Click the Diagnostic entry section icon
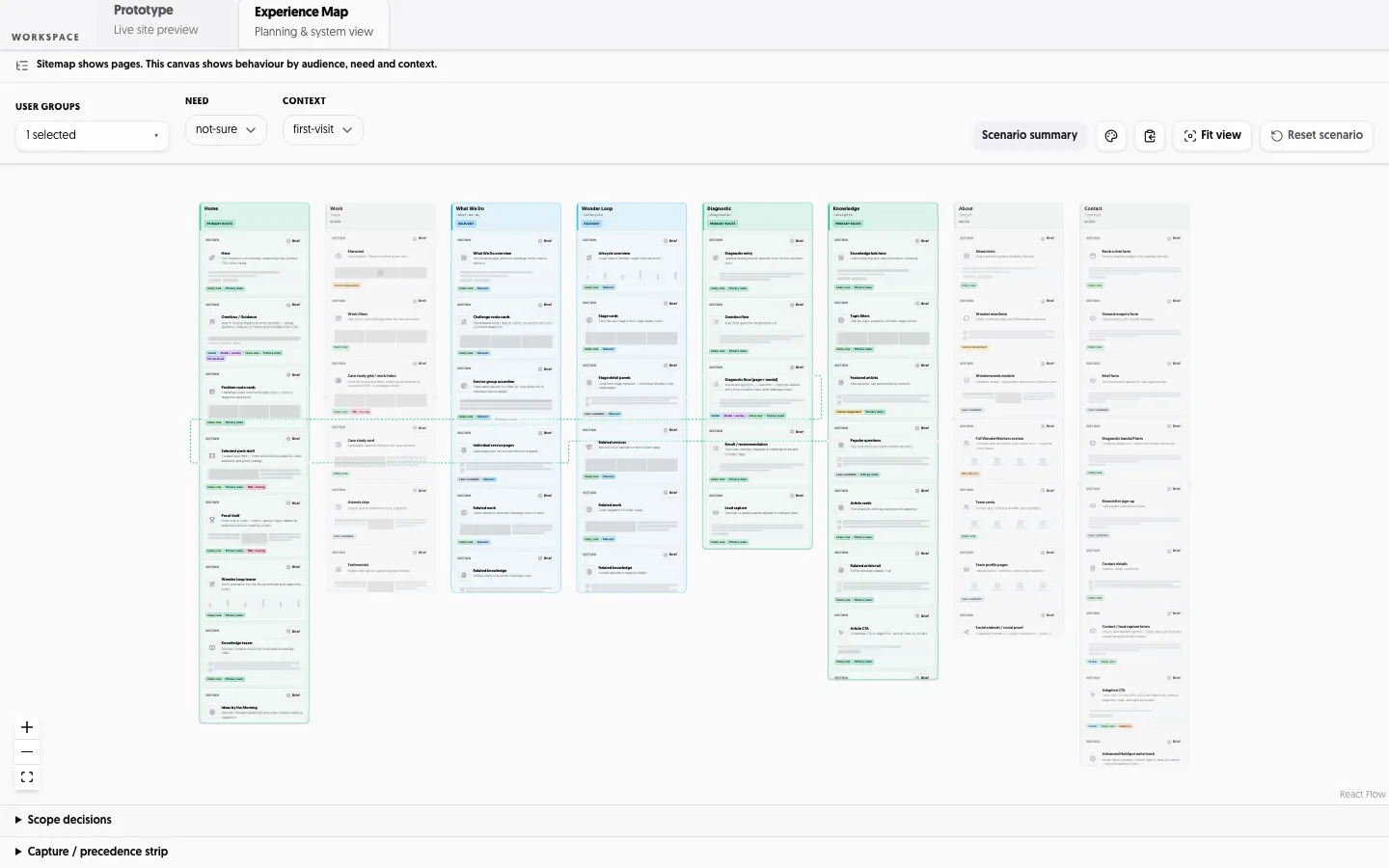1389x868 pixels. [x=715, y=258]
